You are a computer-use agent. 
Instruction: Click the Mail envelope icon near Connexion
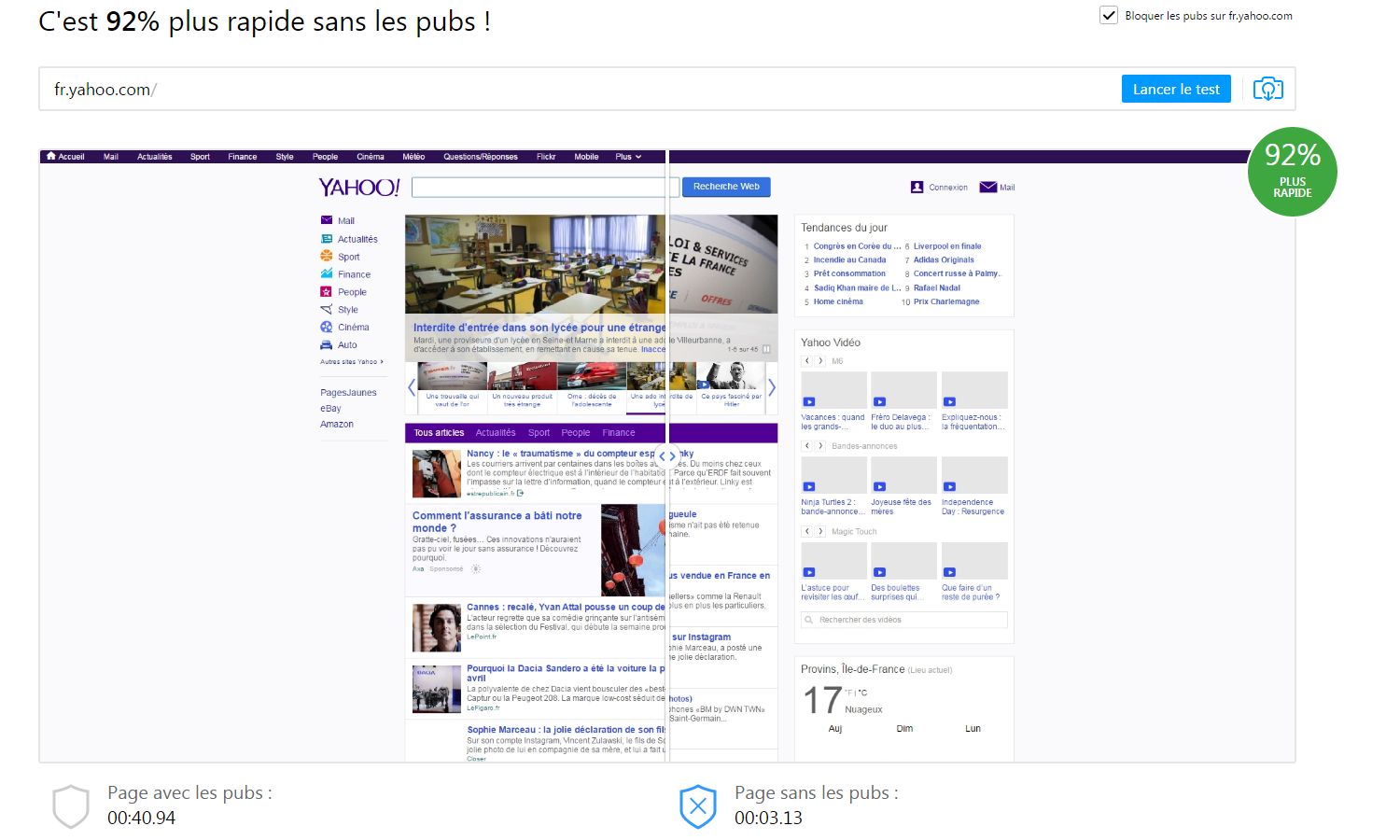987,187
